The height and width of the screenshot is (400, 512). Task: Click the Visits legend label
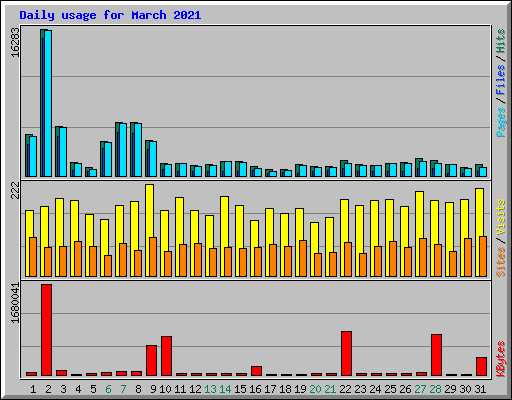tap(501, 217)
